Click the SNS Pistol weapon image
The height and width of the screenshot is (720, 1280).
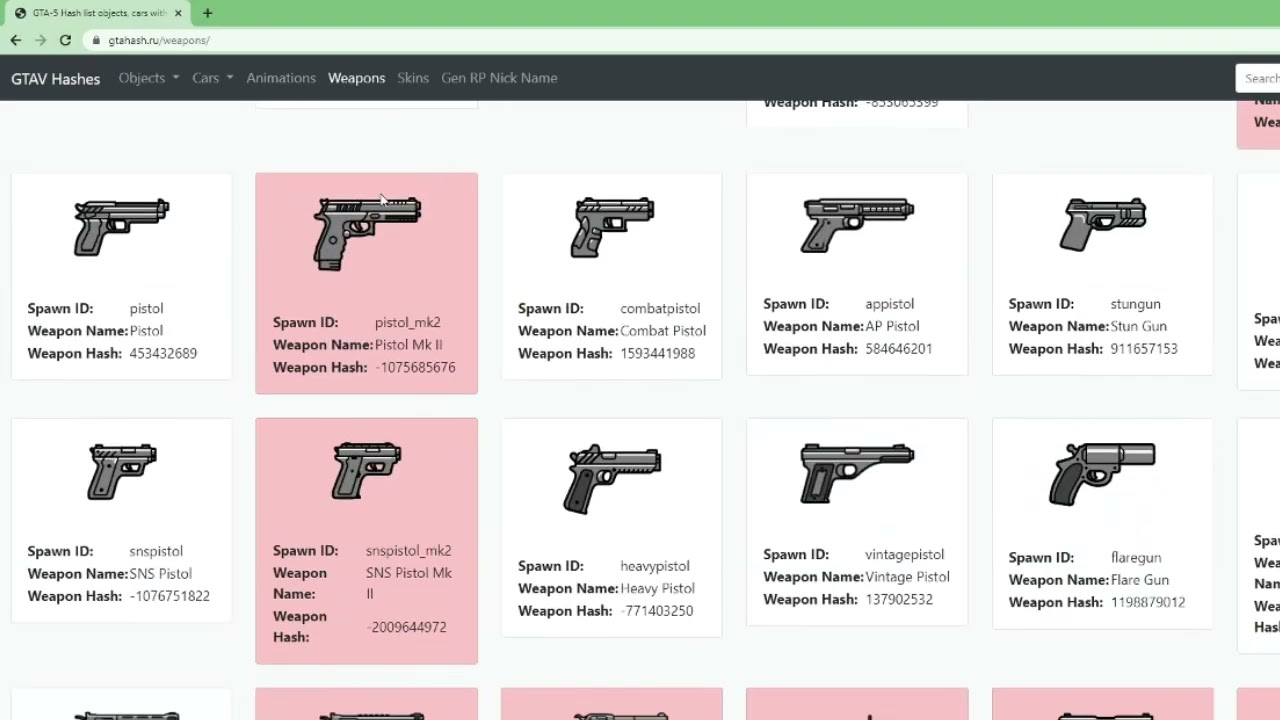click(121, 472)
